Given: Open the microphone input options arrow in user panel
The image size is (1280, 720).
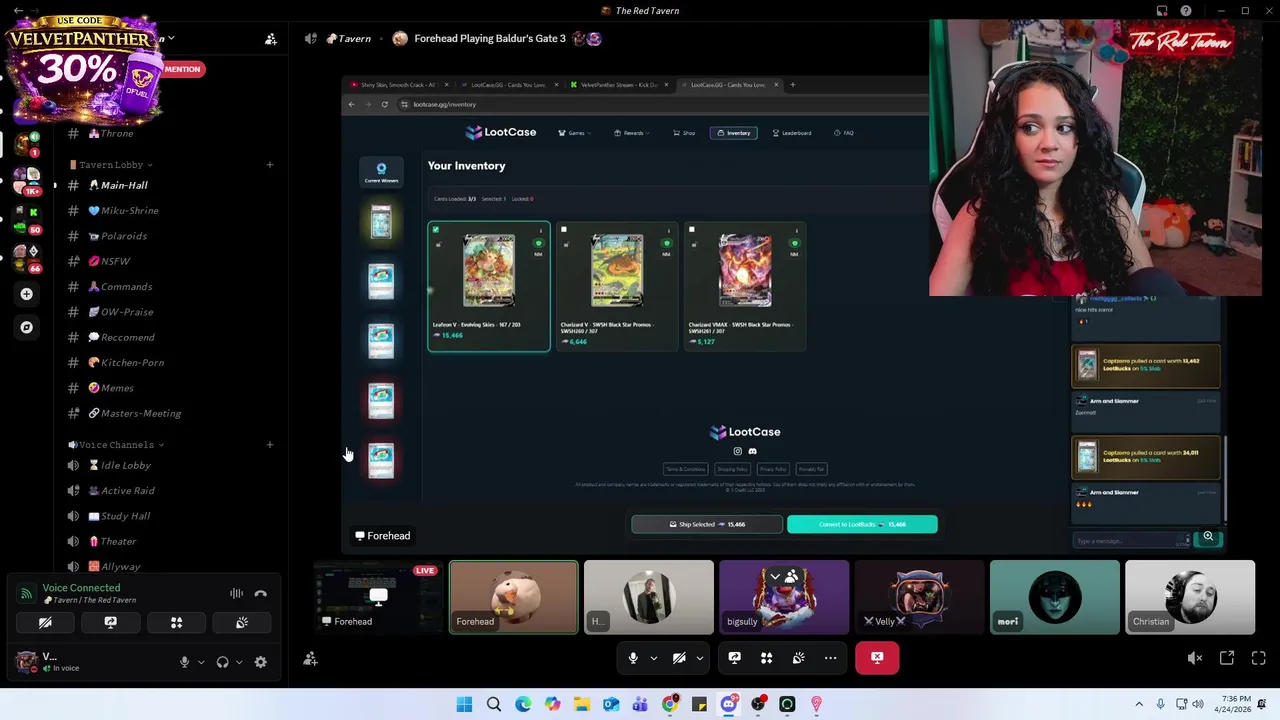Looking at the screenshot, I should [201, 662].
